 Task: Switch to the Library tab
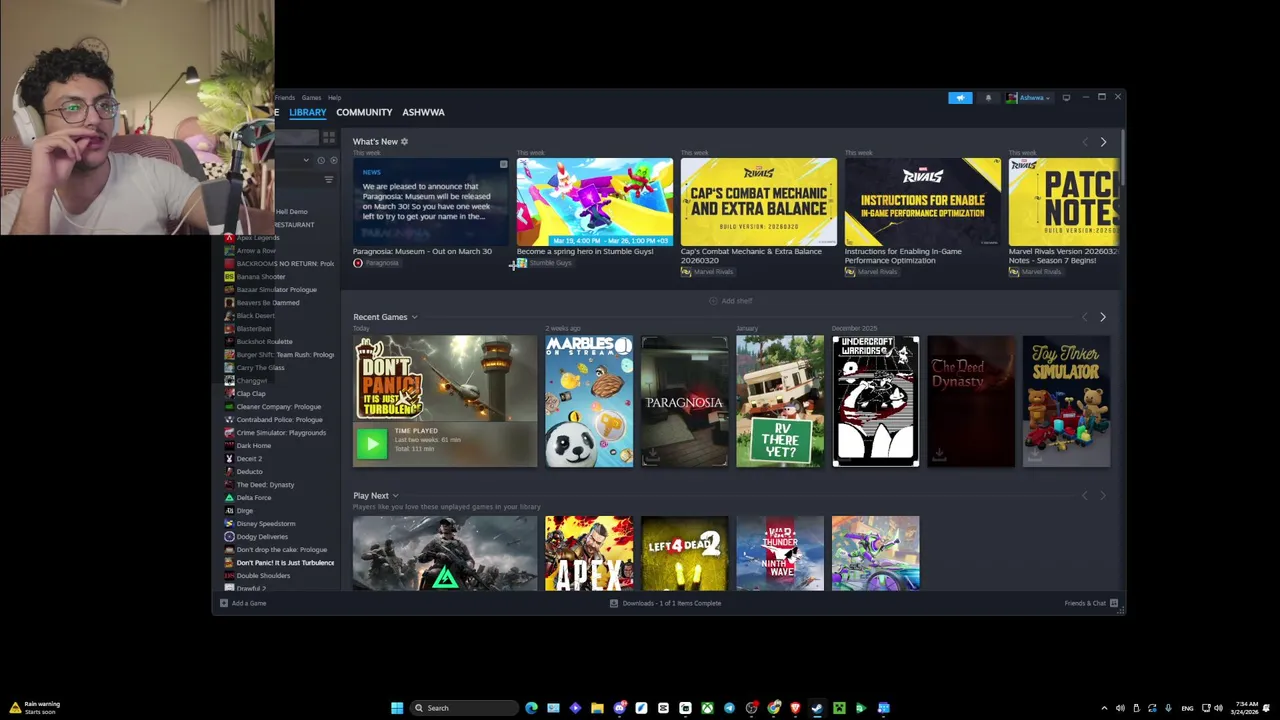[307, 112]
